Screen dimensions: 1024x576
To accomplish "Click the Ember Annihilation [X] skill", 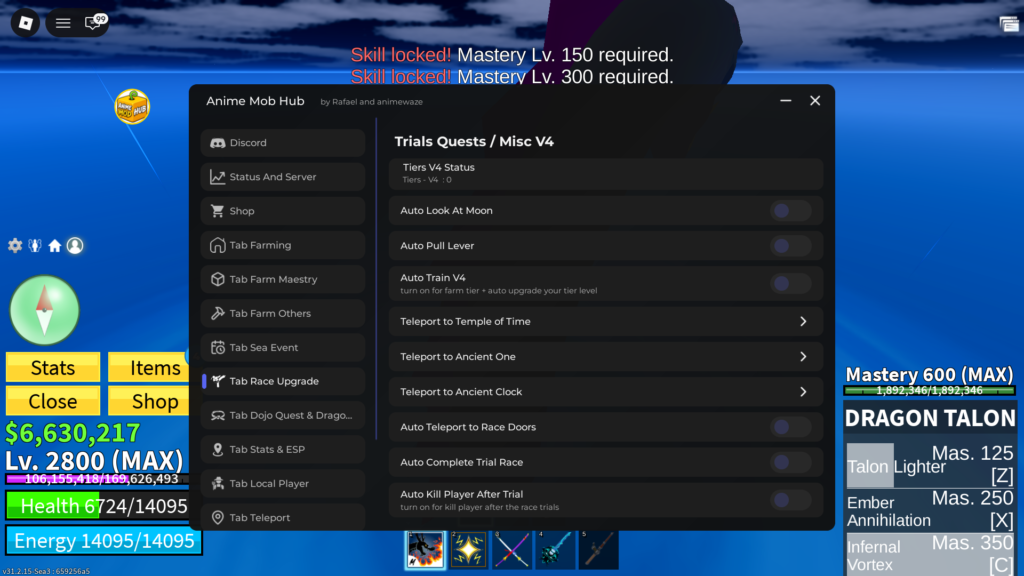I will click(930, 511).
